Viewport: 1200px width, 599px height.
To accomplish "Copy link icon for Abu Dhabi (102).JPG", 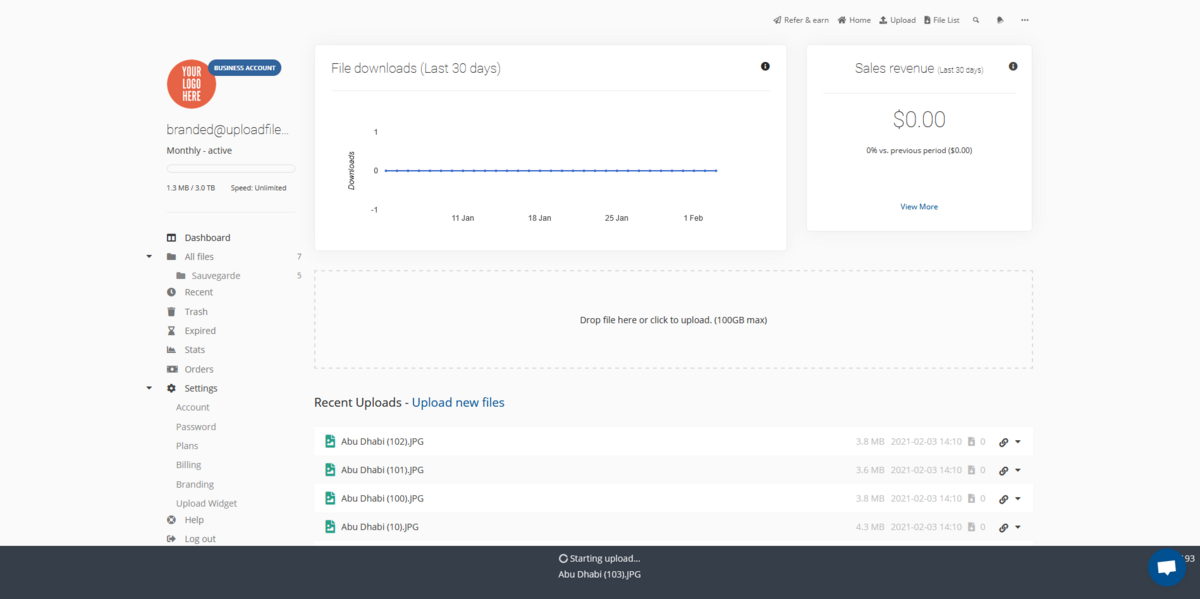I will point(1004,442).
